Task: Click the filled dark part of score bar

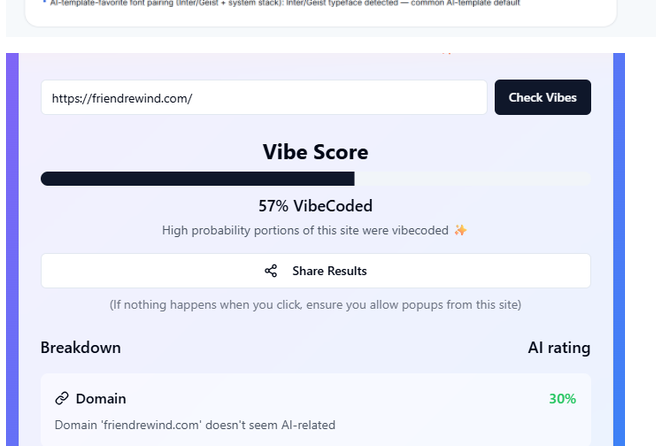Action: [x=197, y=179]
